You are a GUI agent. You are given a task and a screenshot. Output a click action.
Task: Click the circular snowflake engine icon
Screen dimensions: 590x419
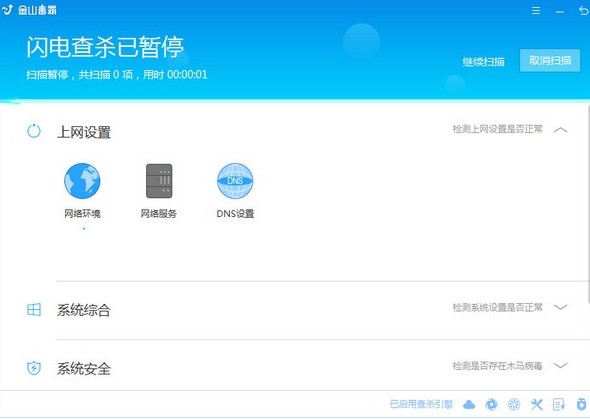pyautogui.click(x=514, y=404)
